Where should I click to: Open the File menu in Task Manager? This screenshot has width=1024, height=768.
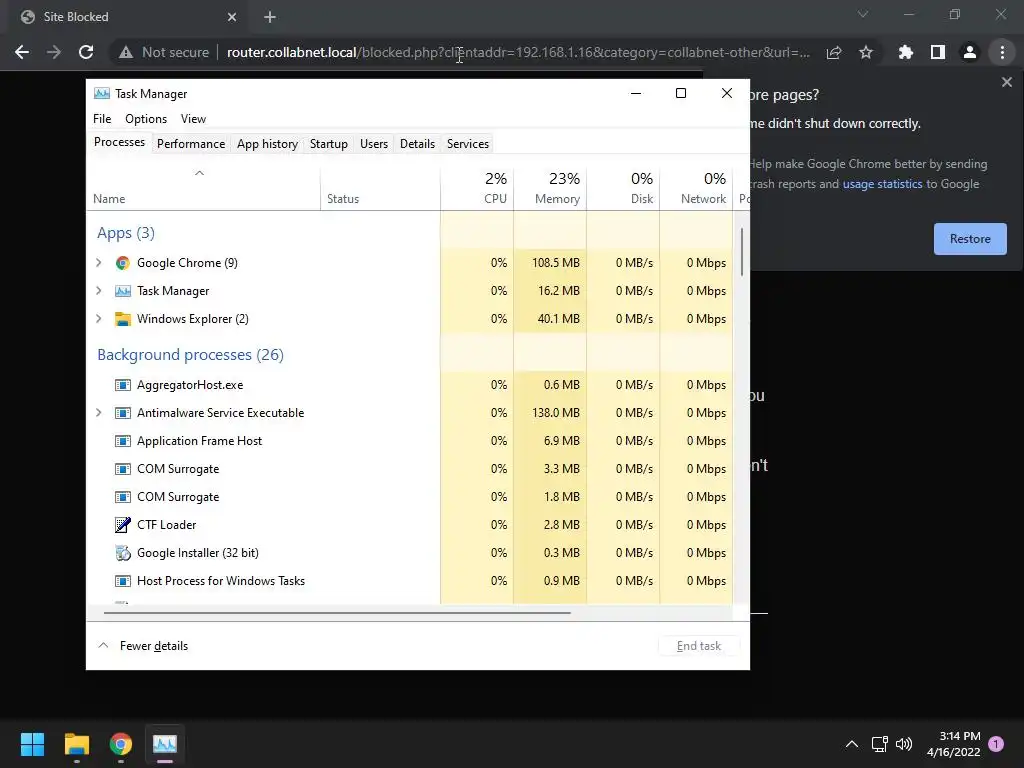point(102,119)
